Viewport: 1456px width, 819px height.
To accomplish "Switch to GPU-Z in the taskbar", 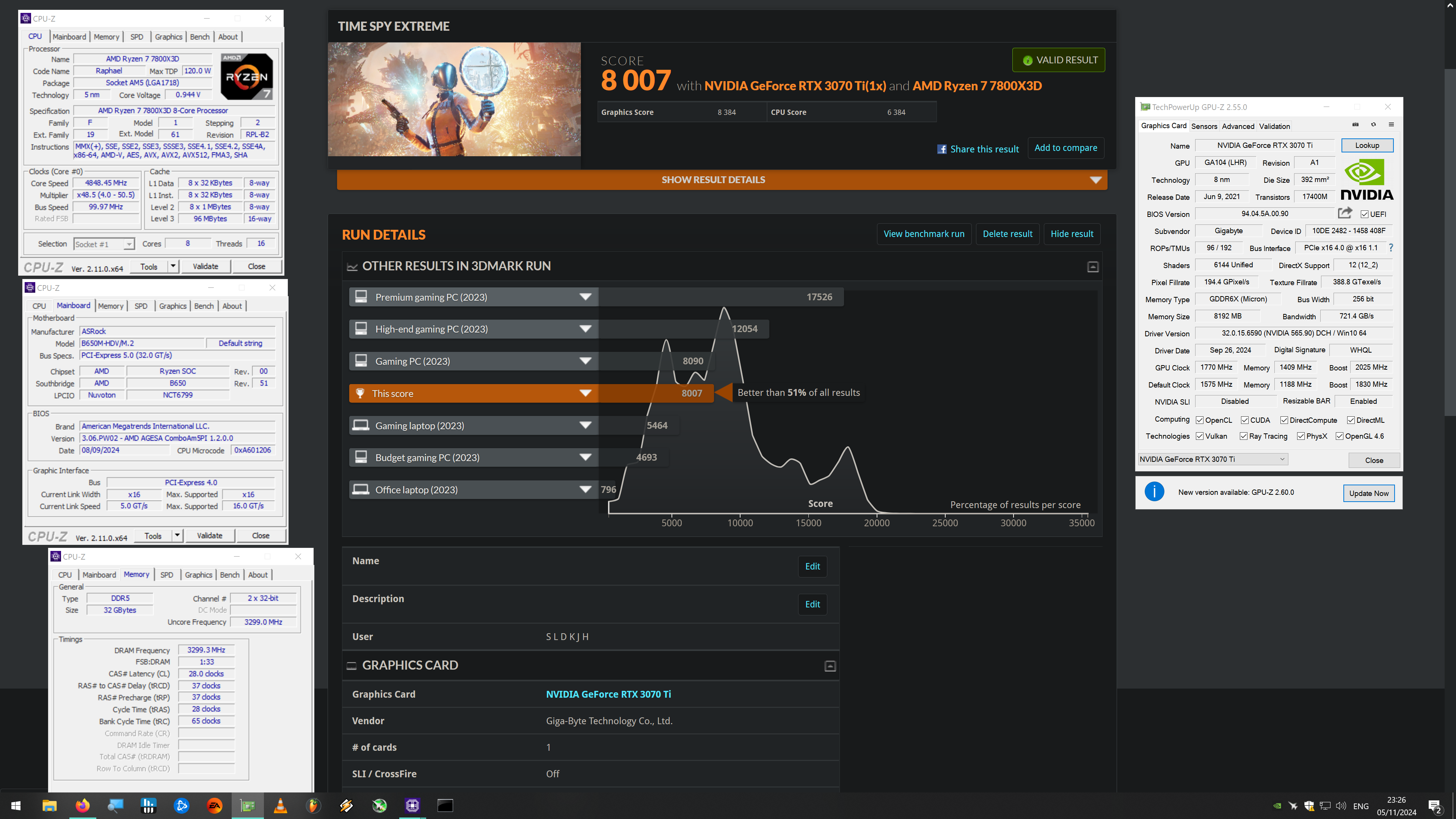I will point(248,805).
